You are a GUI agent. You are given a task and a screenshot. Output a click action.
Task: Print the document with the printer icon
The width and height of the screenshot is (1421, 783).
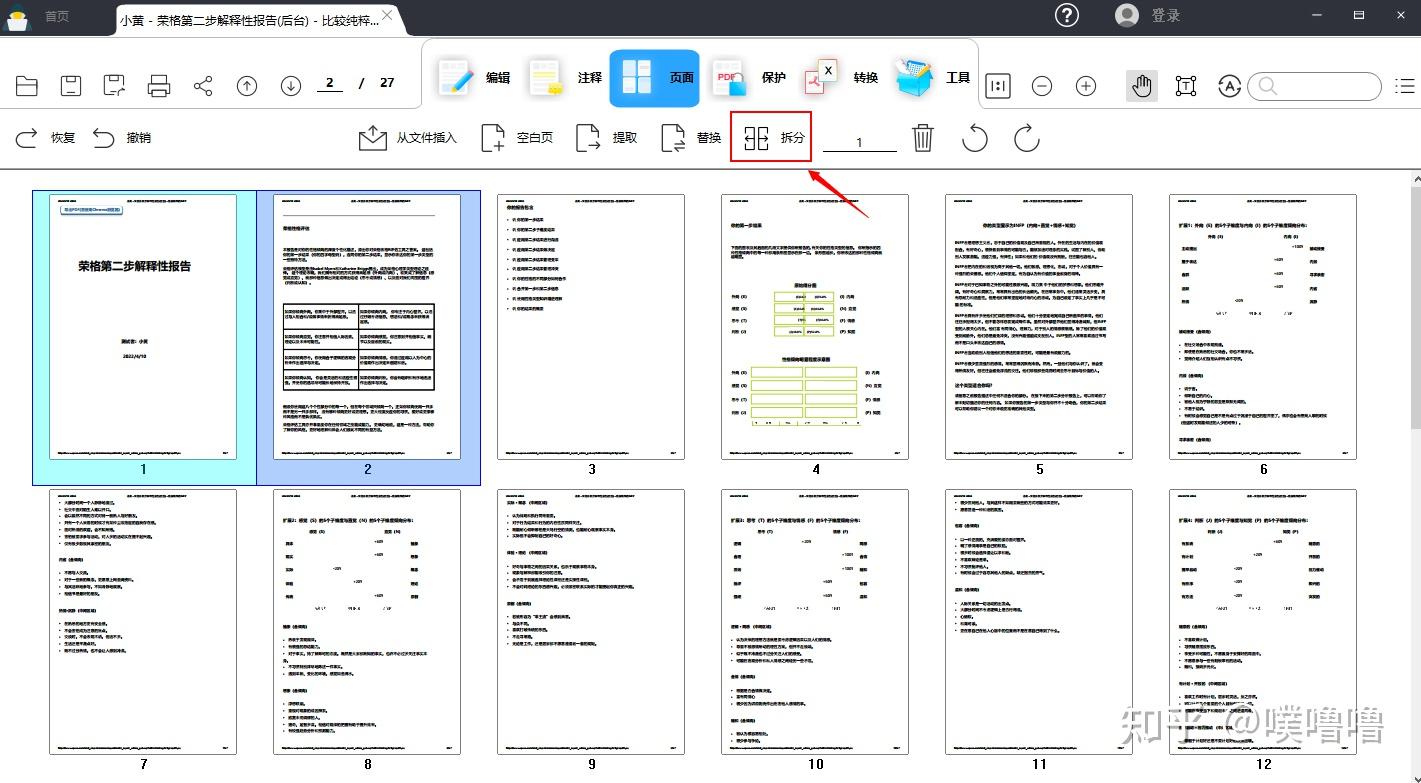pos(159,86)
